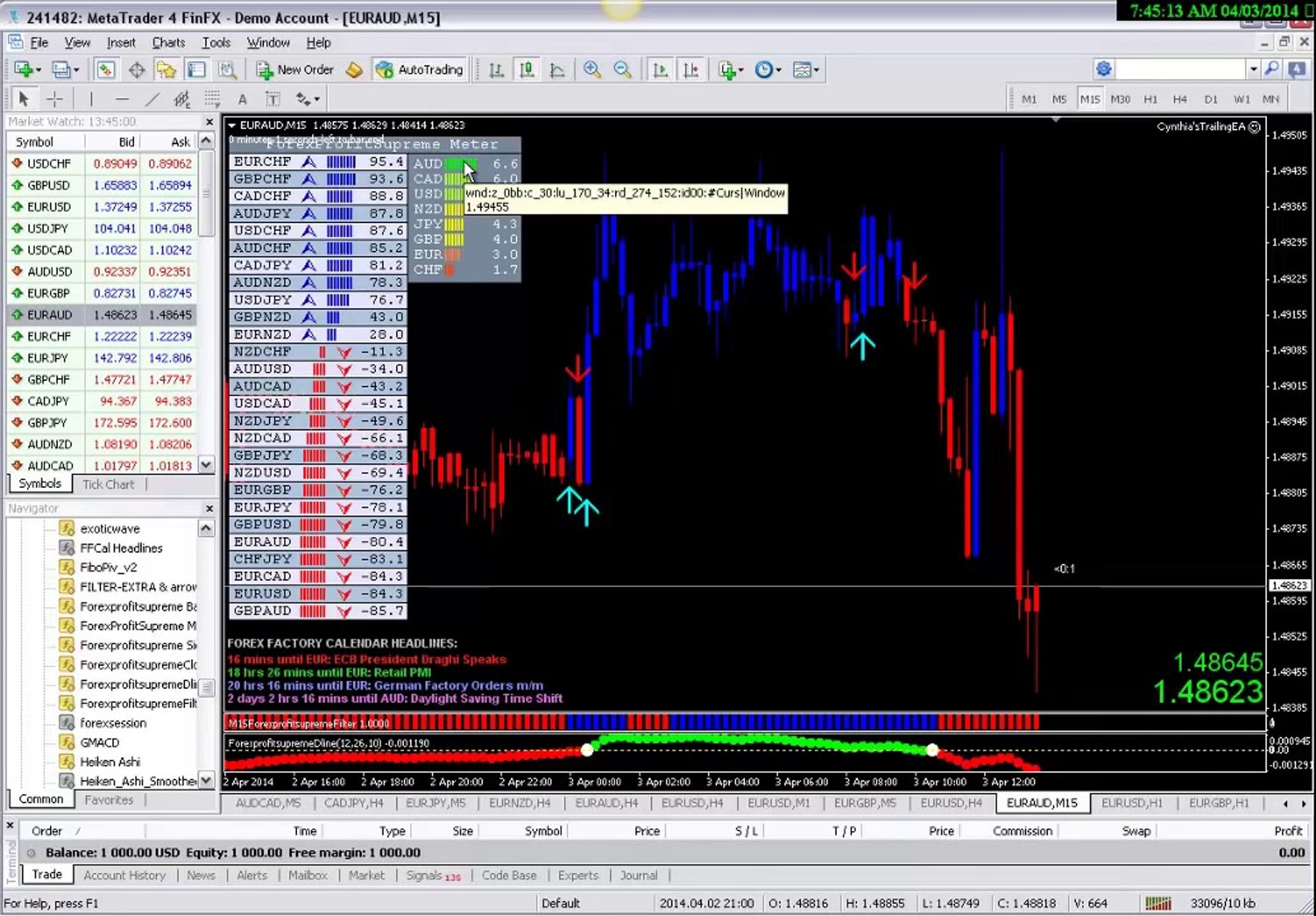The image size is (1316, 916).
Task: Switch to the EURUSD,H1 chart tab
Action: coord(1132,802)
